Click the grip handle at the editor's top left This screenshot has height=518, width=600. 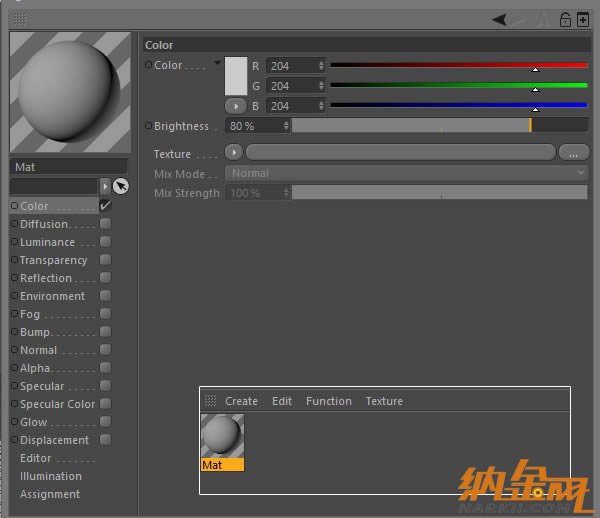(20, 18)
